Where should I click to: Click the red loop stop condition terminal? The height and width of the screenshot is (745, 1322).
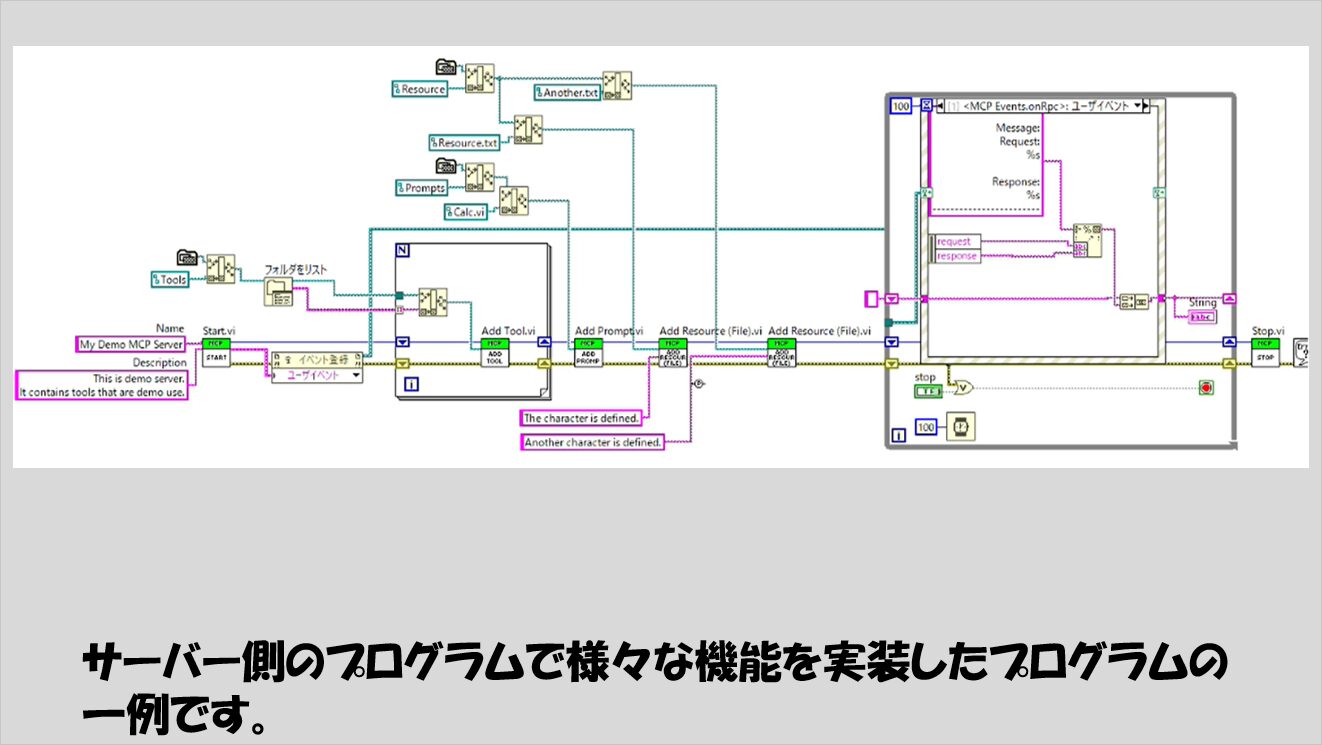tap(1206, 386)
